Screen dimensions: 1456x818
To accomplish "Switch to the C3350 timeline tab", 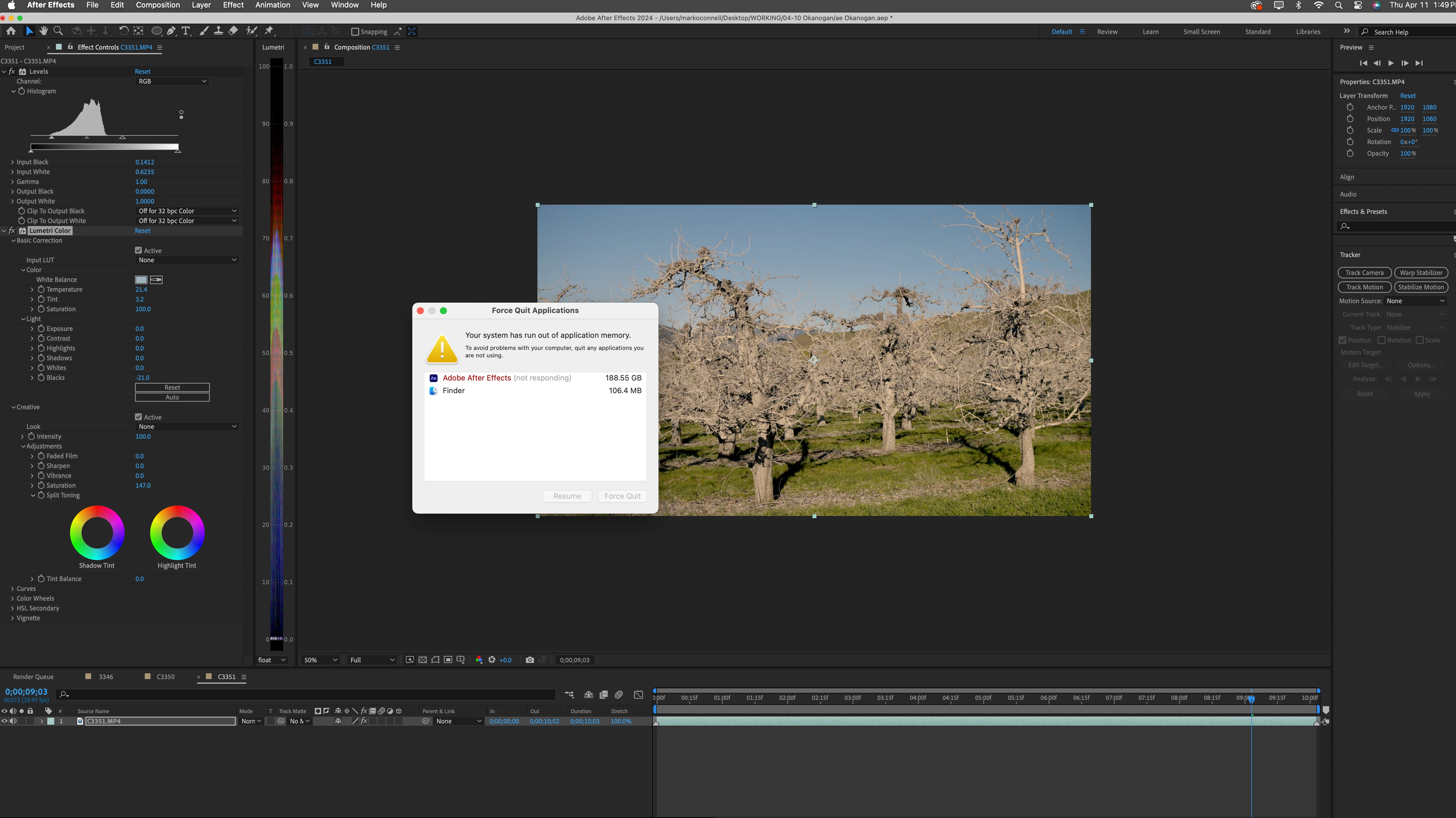I will click(x=165, y=677).
